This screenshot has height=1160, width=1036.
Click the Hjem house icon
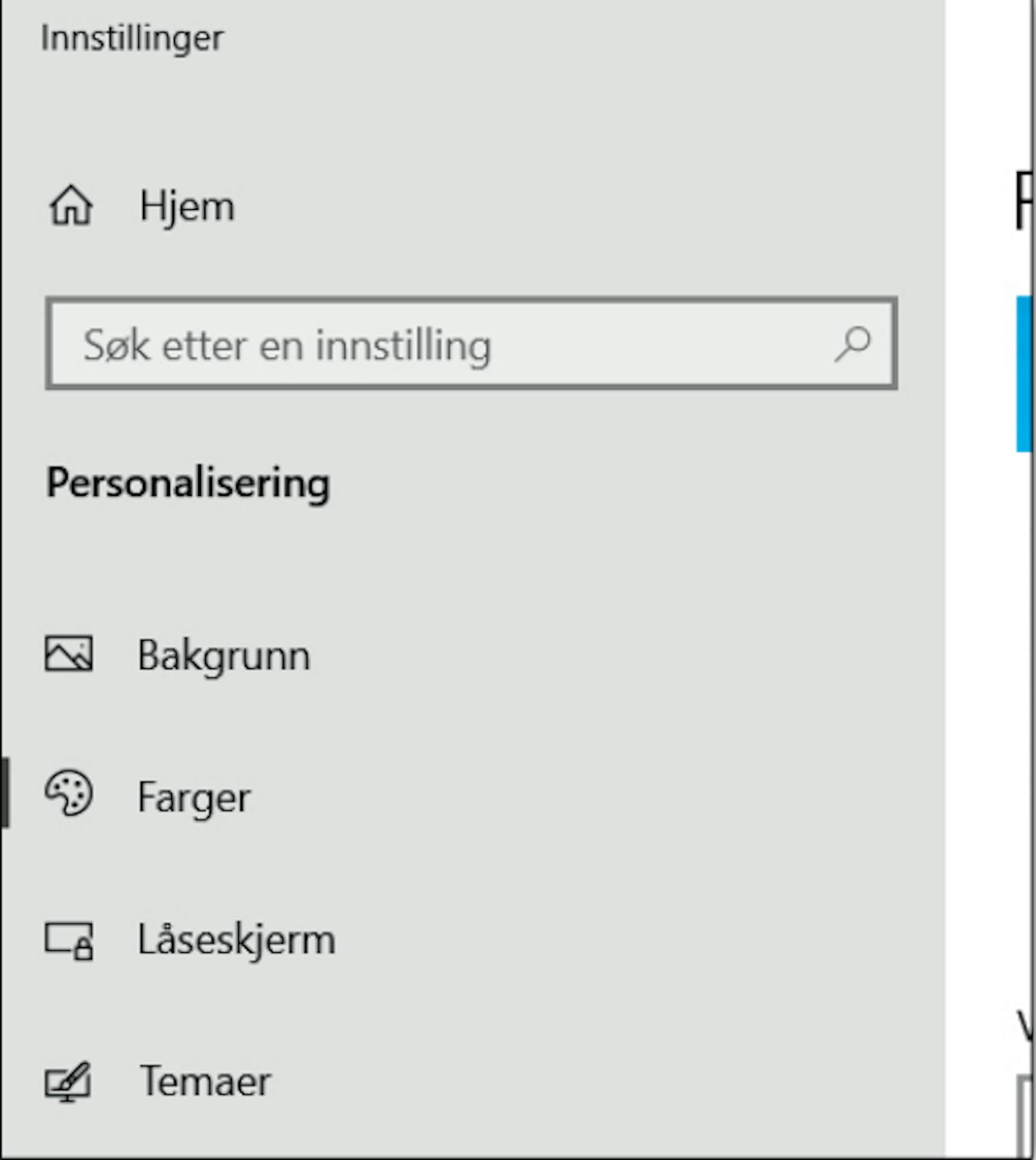(x=71, y=206)
